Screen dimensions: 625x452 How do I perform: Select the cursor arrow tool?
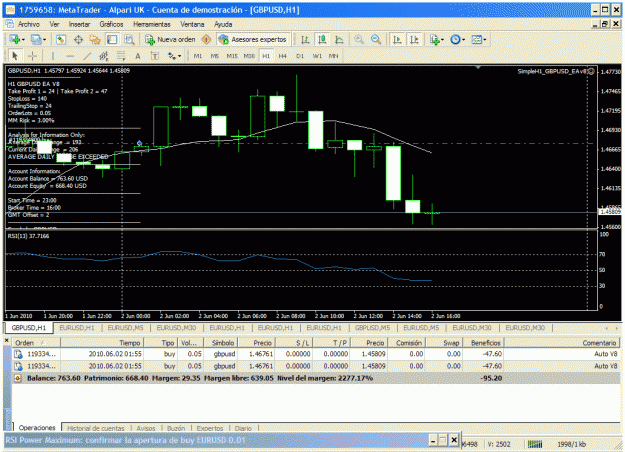[15, 56]
